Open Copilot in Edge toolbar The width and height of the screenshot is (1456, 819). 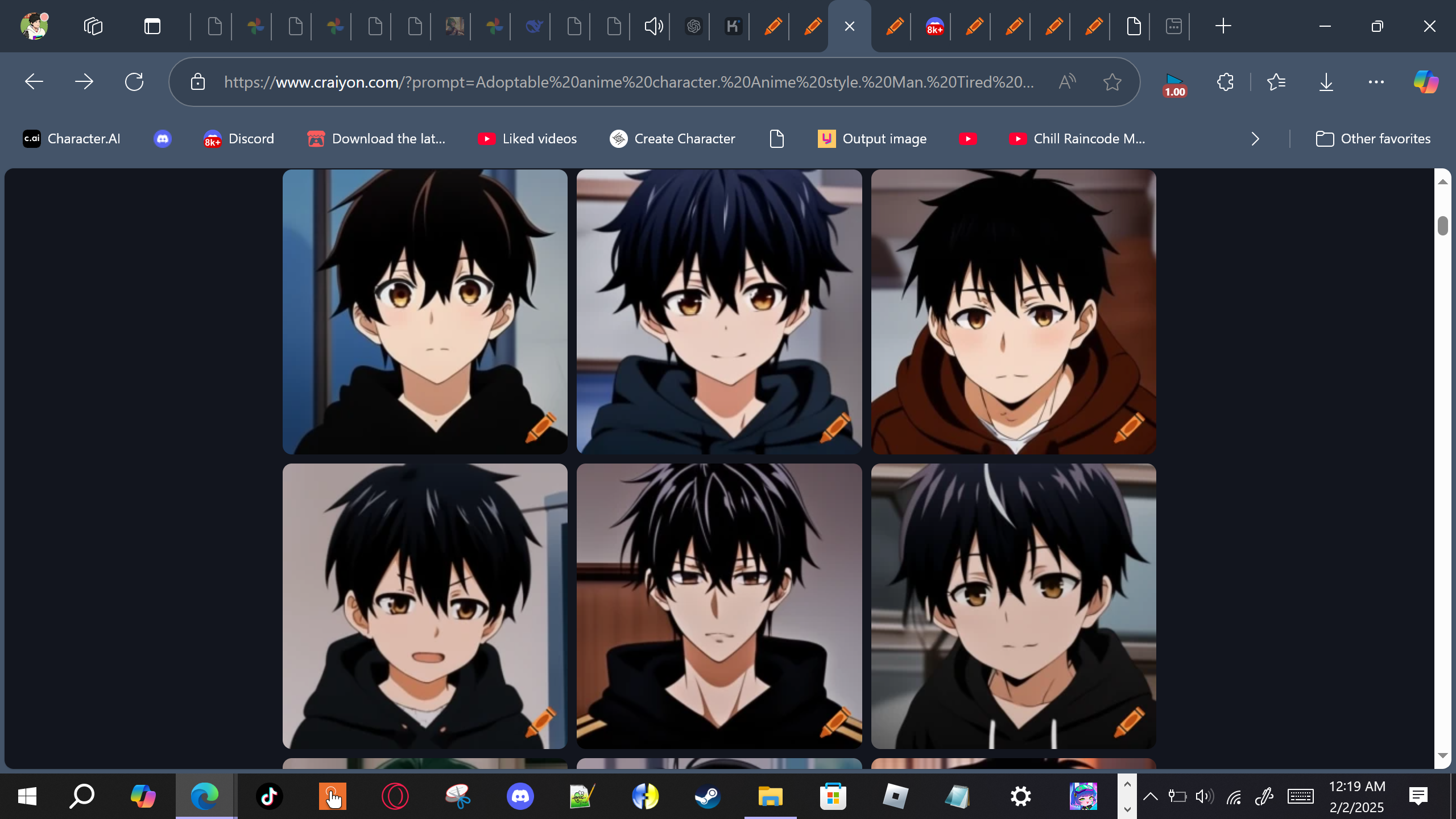(1426, 82)
